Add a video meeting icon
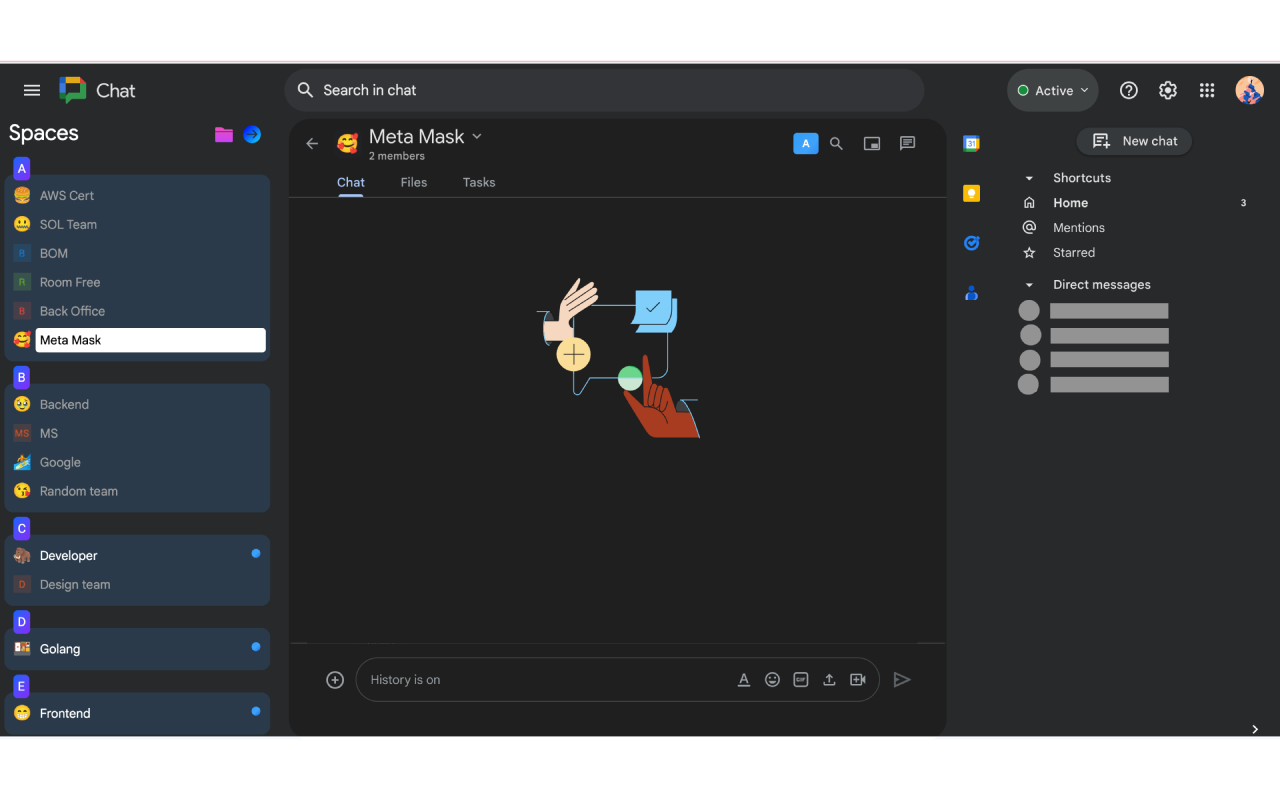 [x=857, y=680]
